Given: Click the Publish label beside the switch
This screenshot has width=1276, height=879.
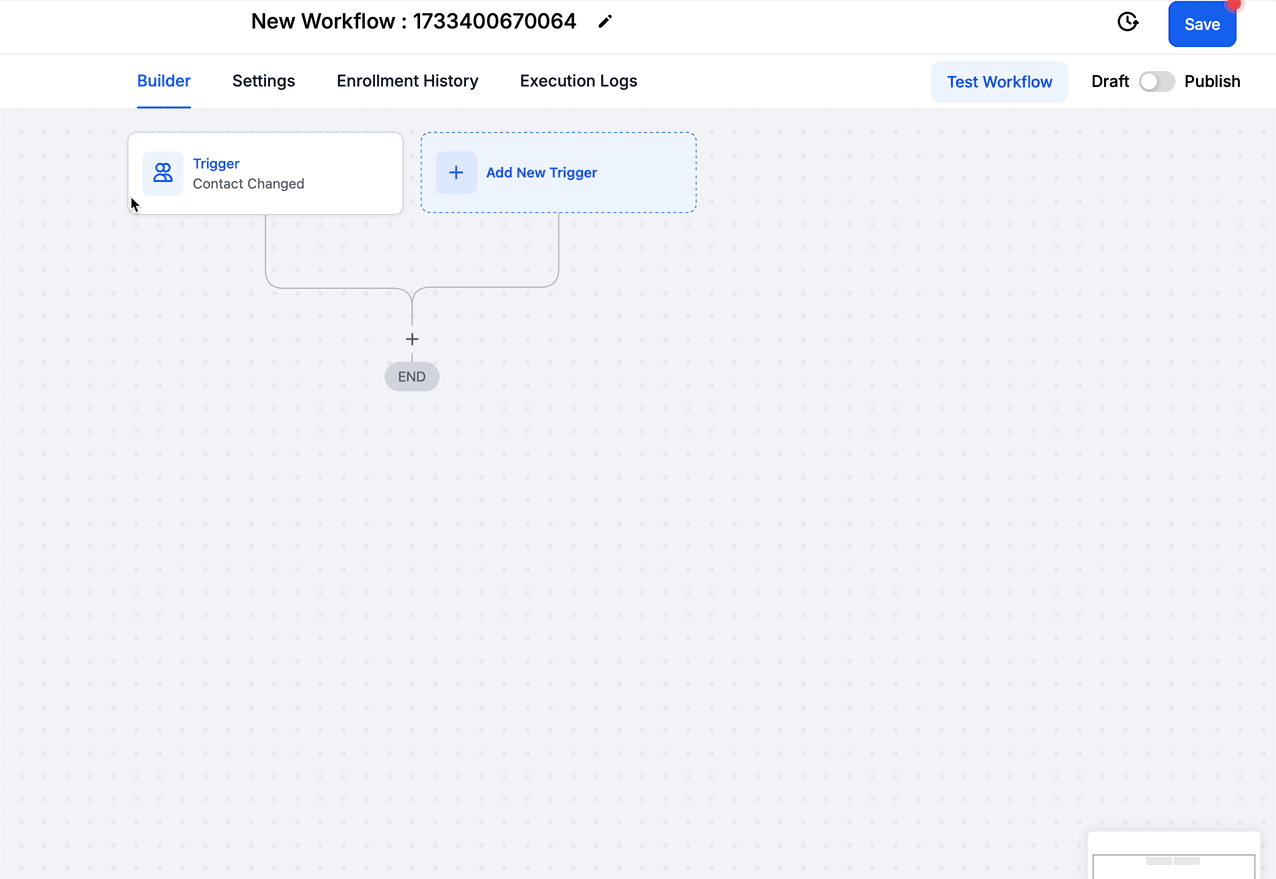Looking at the screenshot, I should pos(1212,82).
